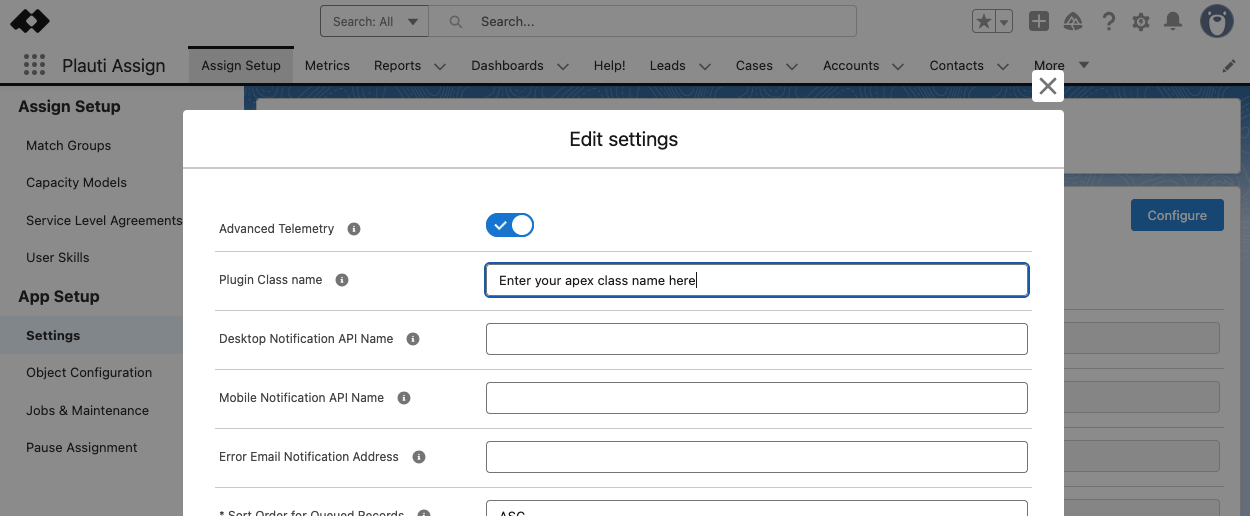Open the Help! tab
Screen dimensions: 1250x516
pyautogui.click(x=609, y=65)
